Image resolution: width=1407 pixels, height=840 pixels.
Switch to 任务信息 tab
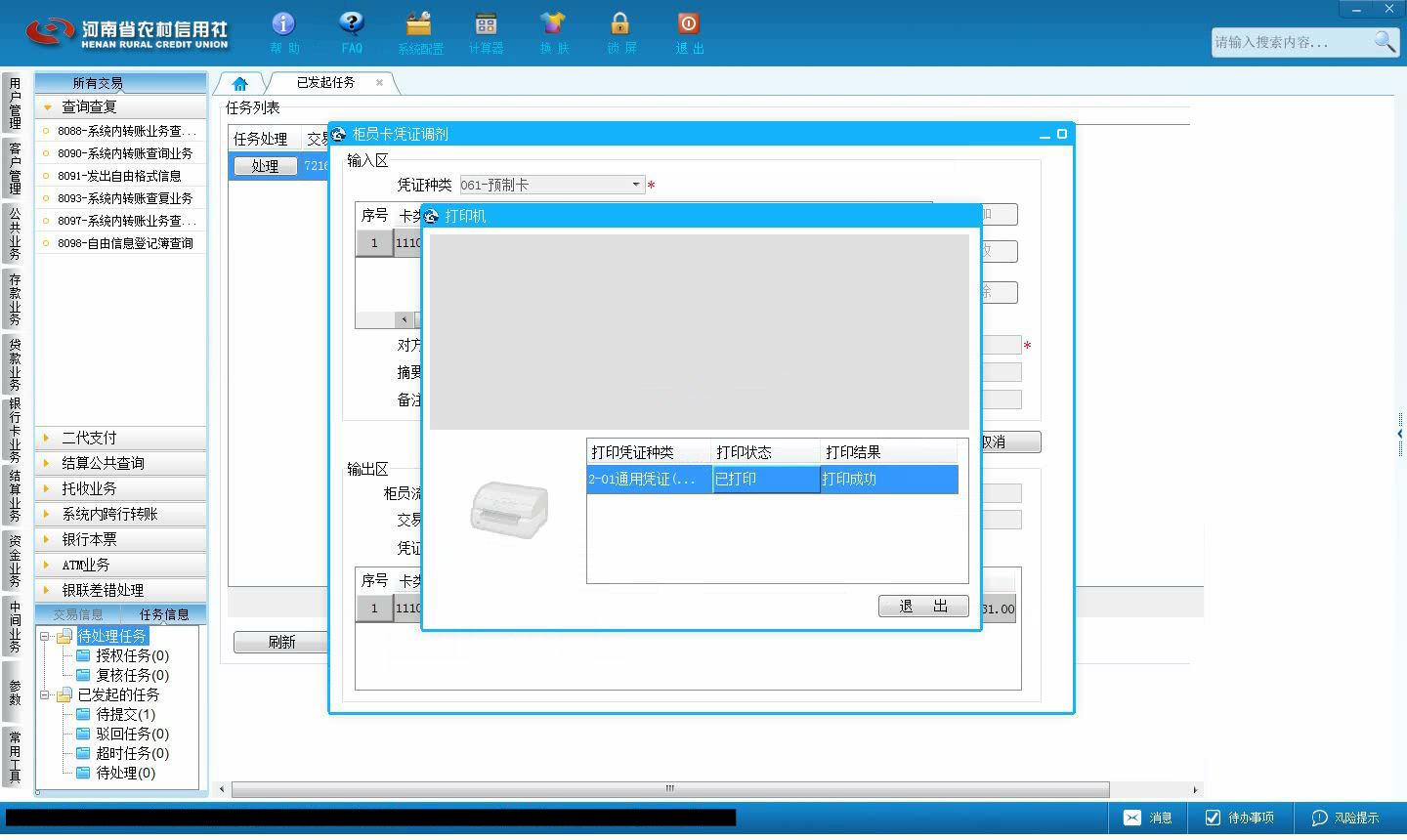coord(163,614)
